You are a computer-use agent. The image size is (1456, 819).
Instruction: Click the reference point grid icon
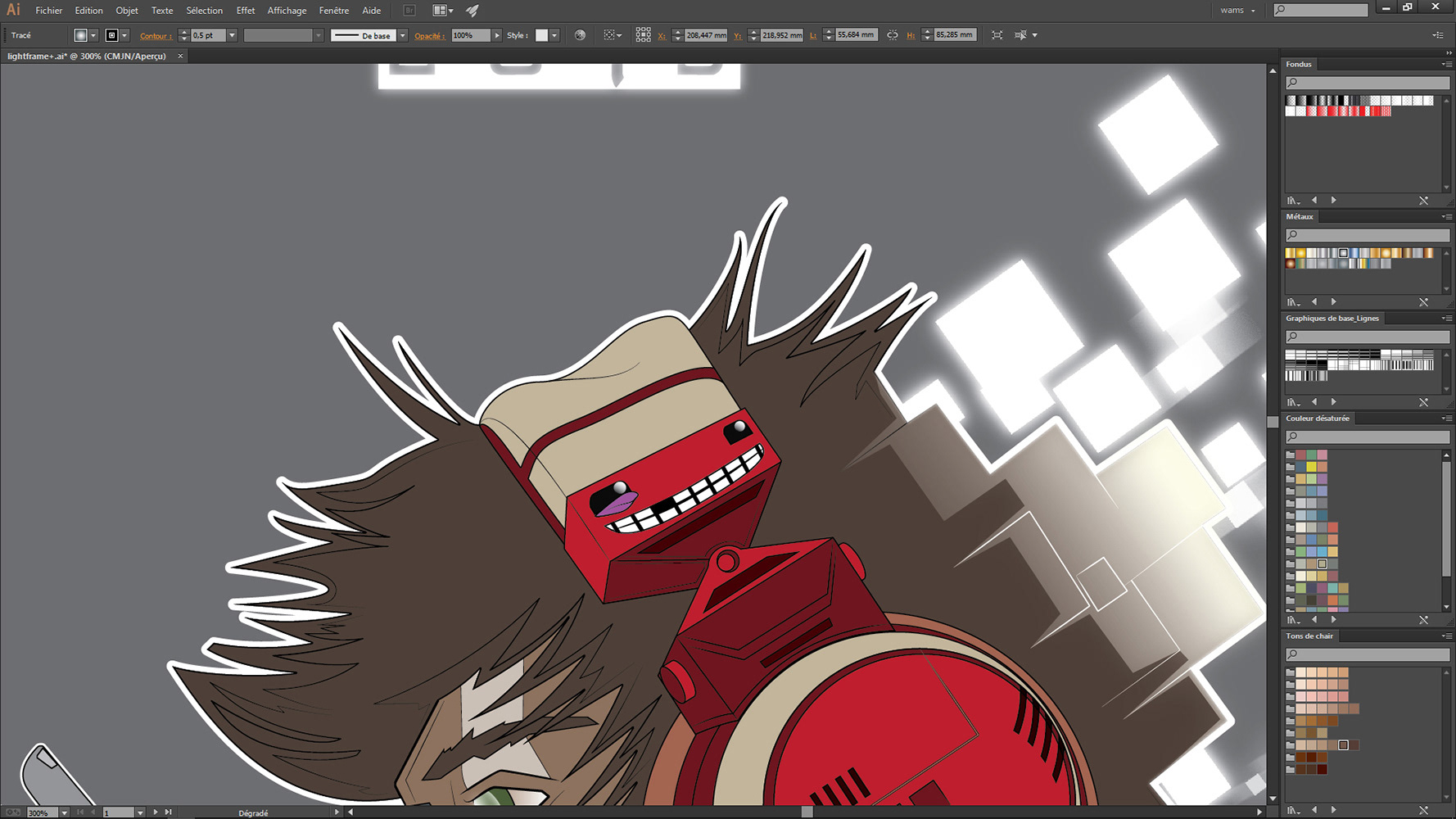click(643, 35)
